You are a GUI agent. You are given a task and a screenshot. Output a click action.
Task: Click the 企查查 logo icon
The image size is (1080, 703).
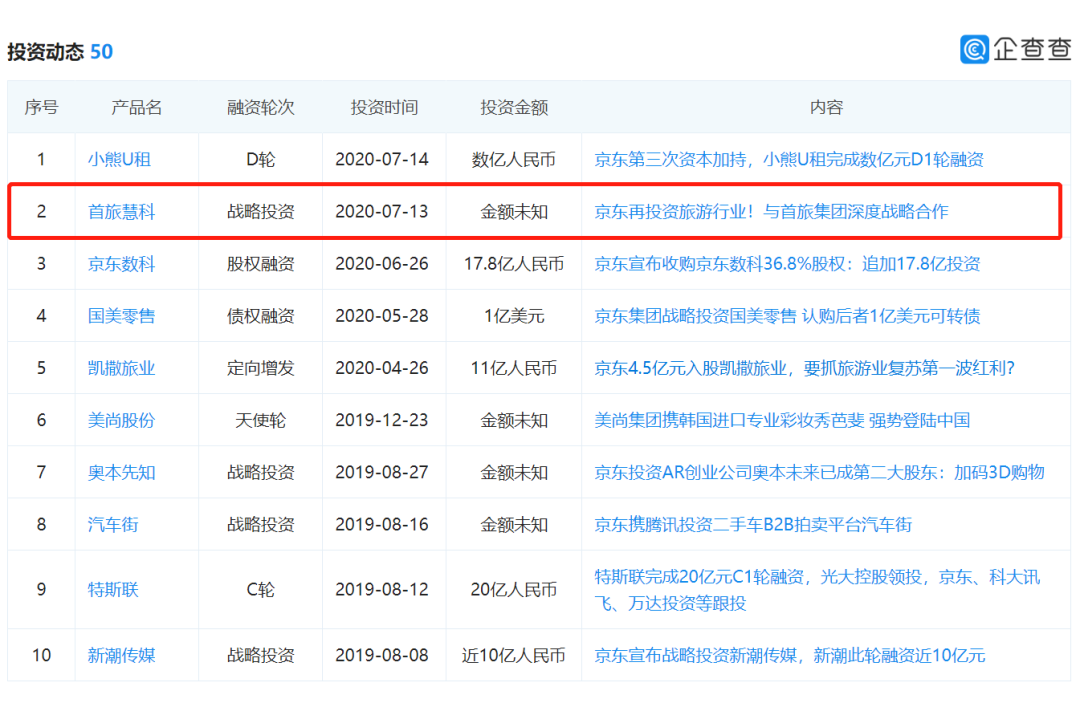(x=974, y=49)
